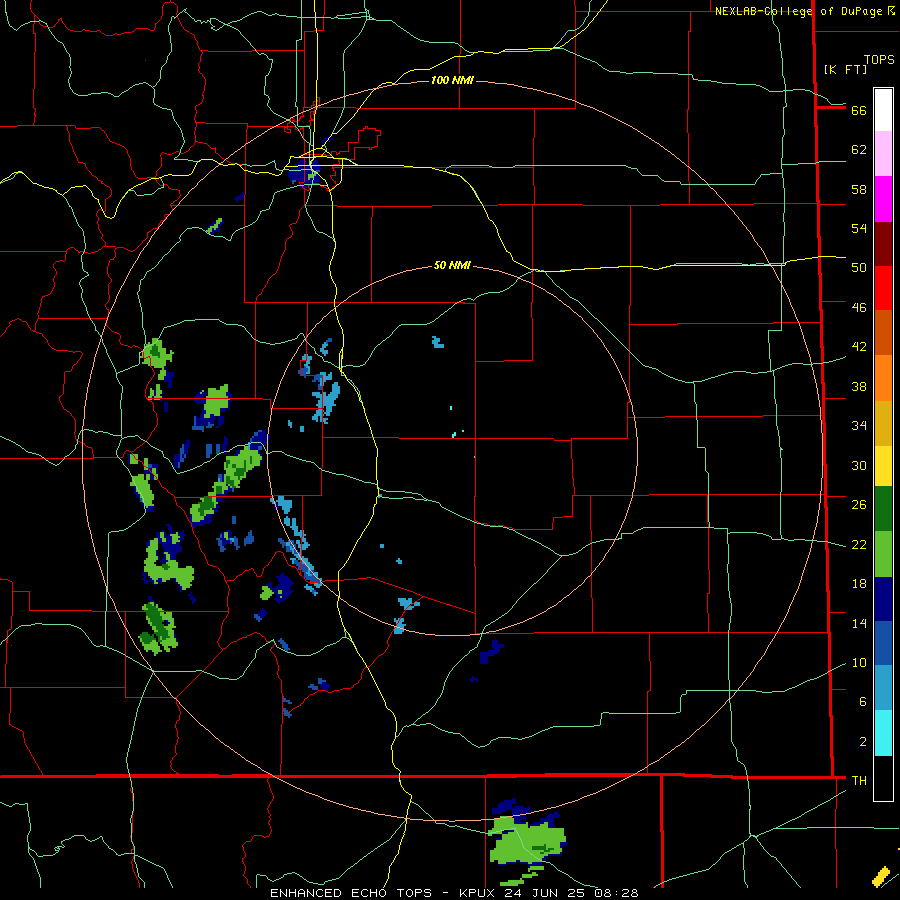
Task: Choose the bright red legend swatch
Action: pos(883,288)
